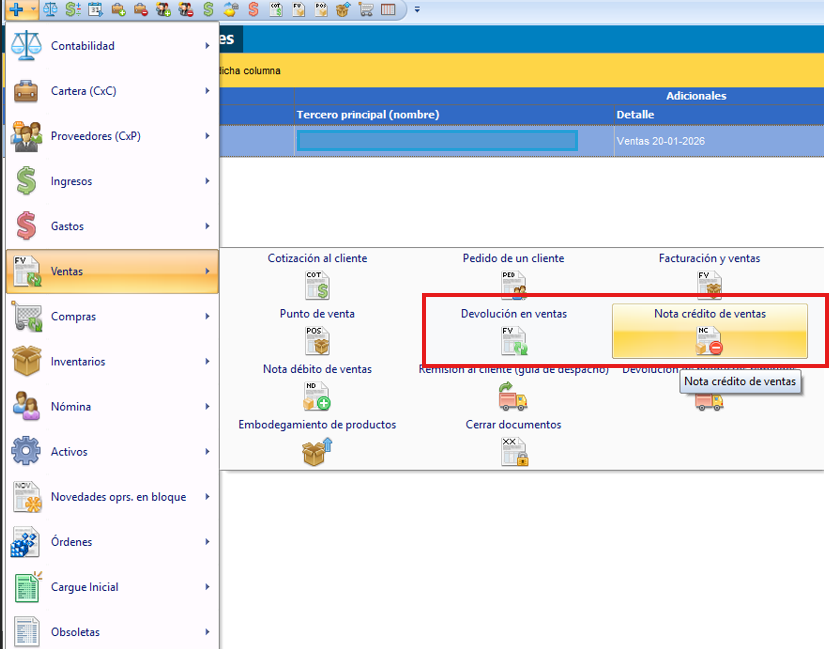Viewport: 830px width, 649px height.
Task: Open the Nómina menu entry
Action: (112, 407)
